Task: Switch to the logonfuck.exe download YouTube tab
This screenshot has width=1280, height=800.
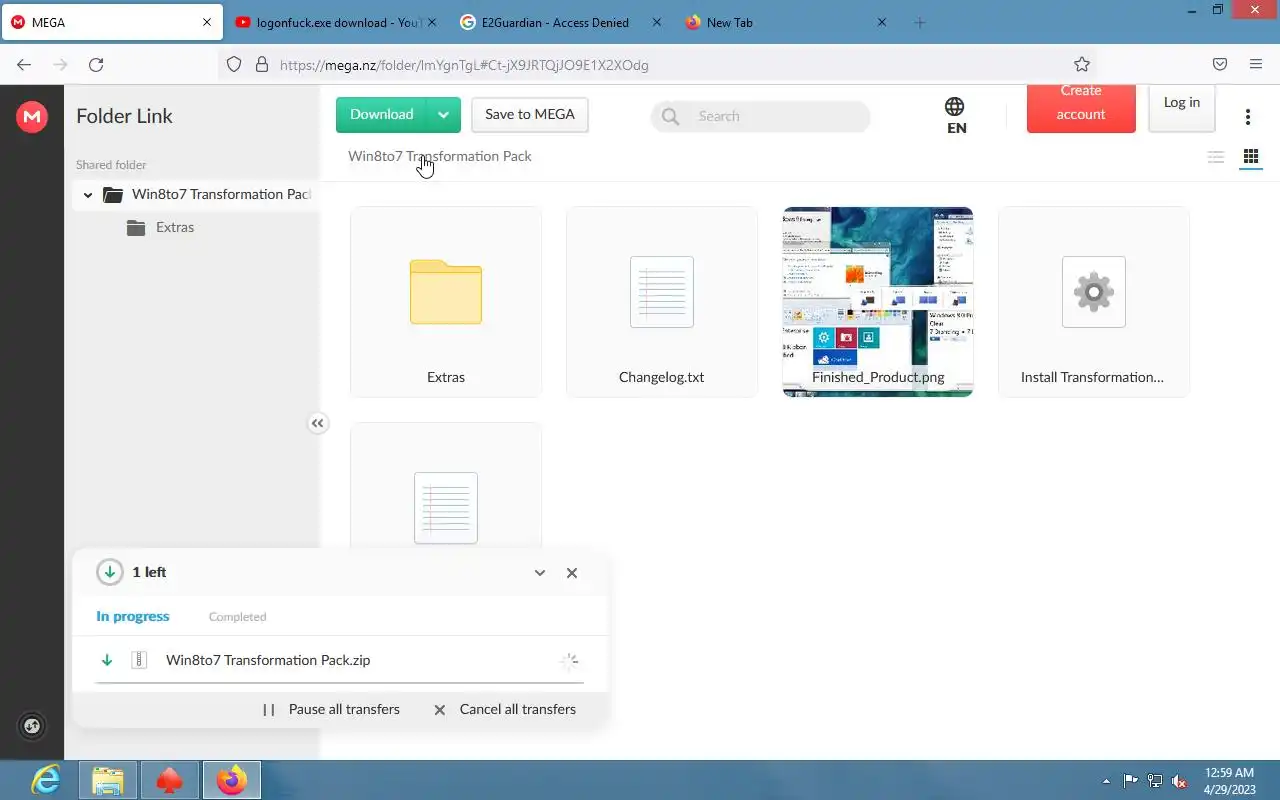Action: tap(337, 22)
